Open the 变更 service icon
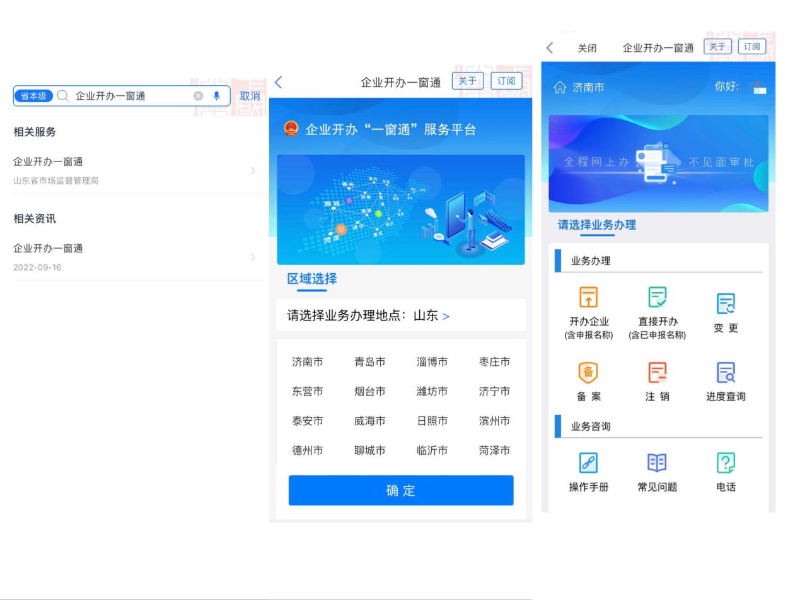 pos(726,304)
